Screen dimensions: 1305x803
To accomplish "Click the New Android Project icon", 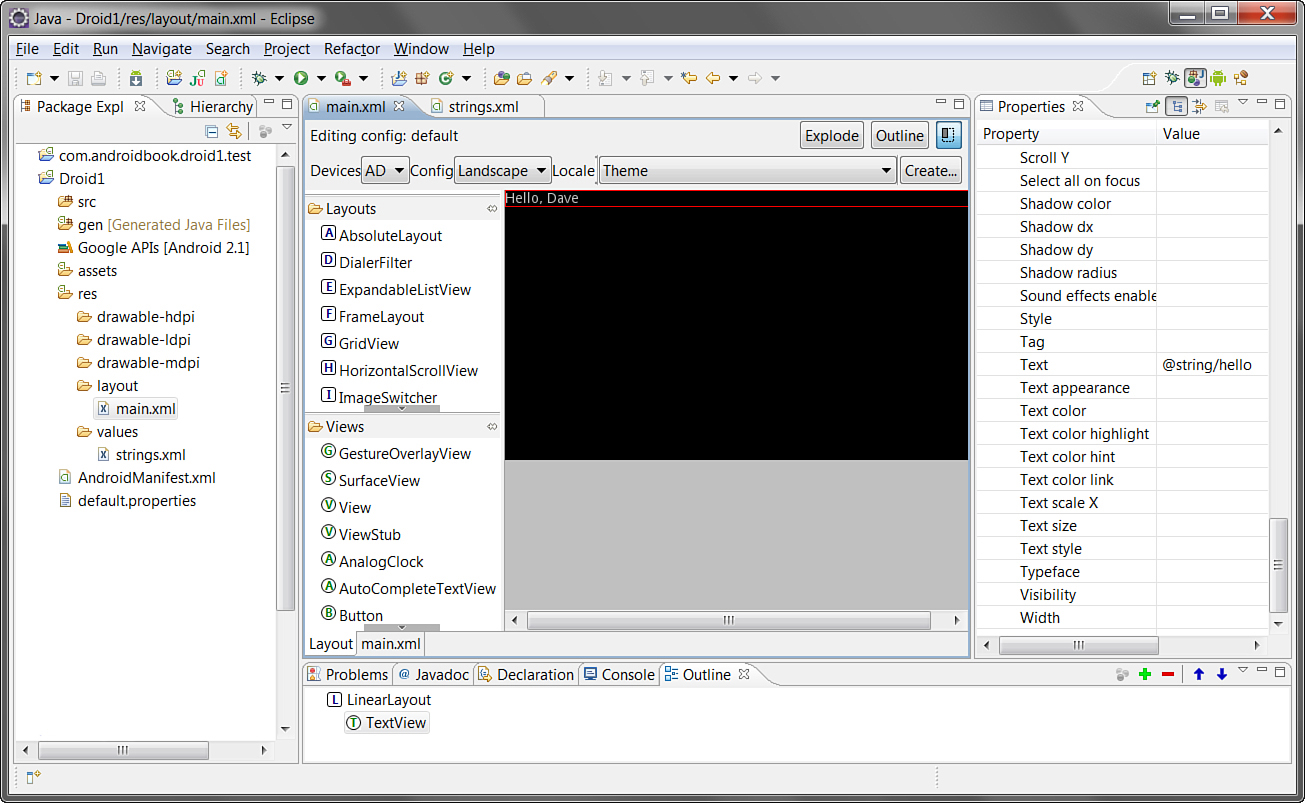I will coord(175,78).
